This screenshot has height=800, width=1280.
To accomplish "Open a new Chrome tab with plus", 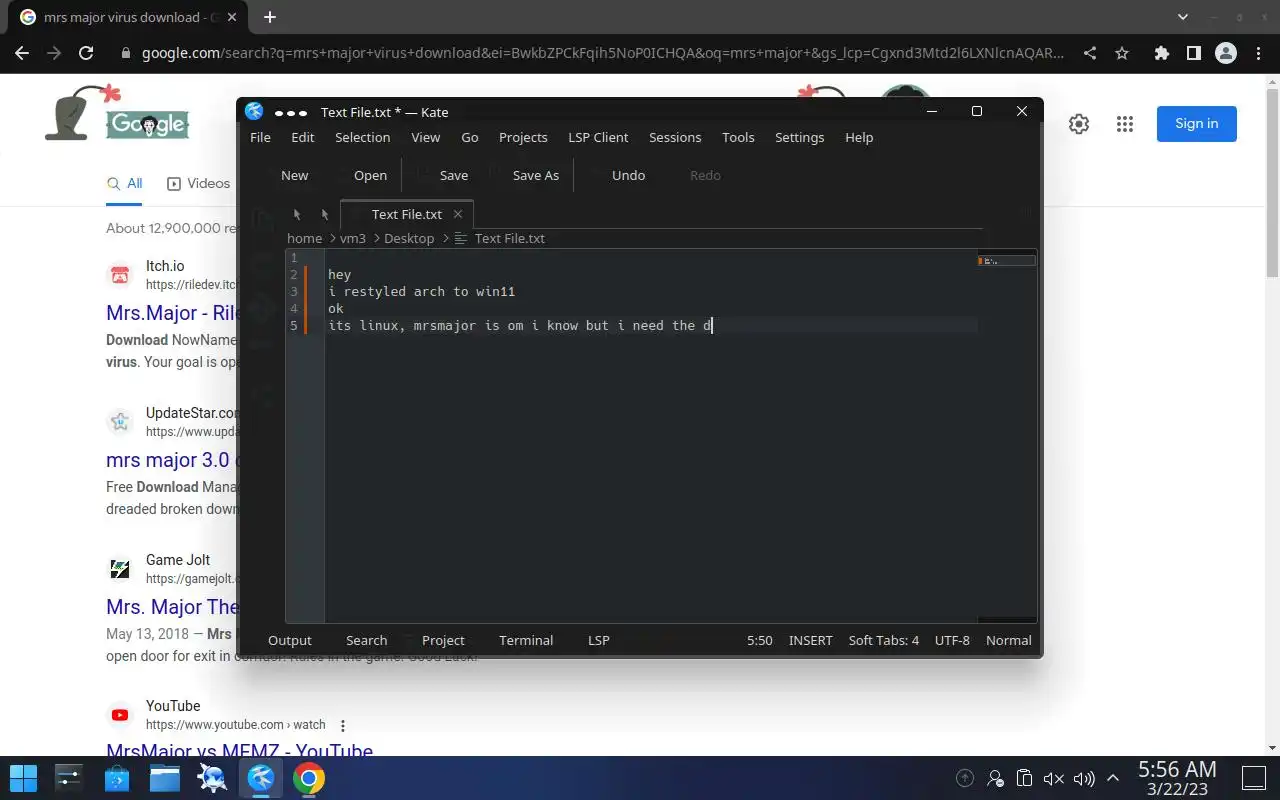I will click(x=270, y=17).
